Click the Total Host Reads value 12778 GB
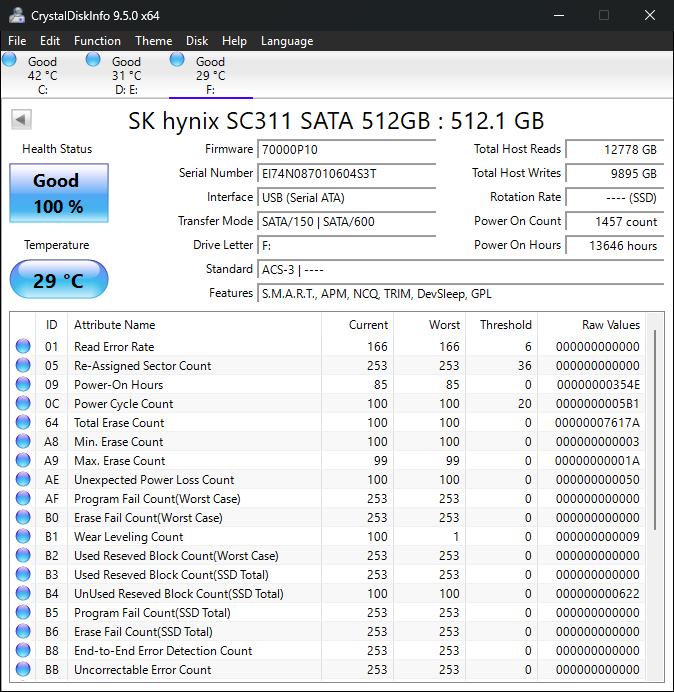The height and width of the screenshot is (692, 674). [614, 149]
